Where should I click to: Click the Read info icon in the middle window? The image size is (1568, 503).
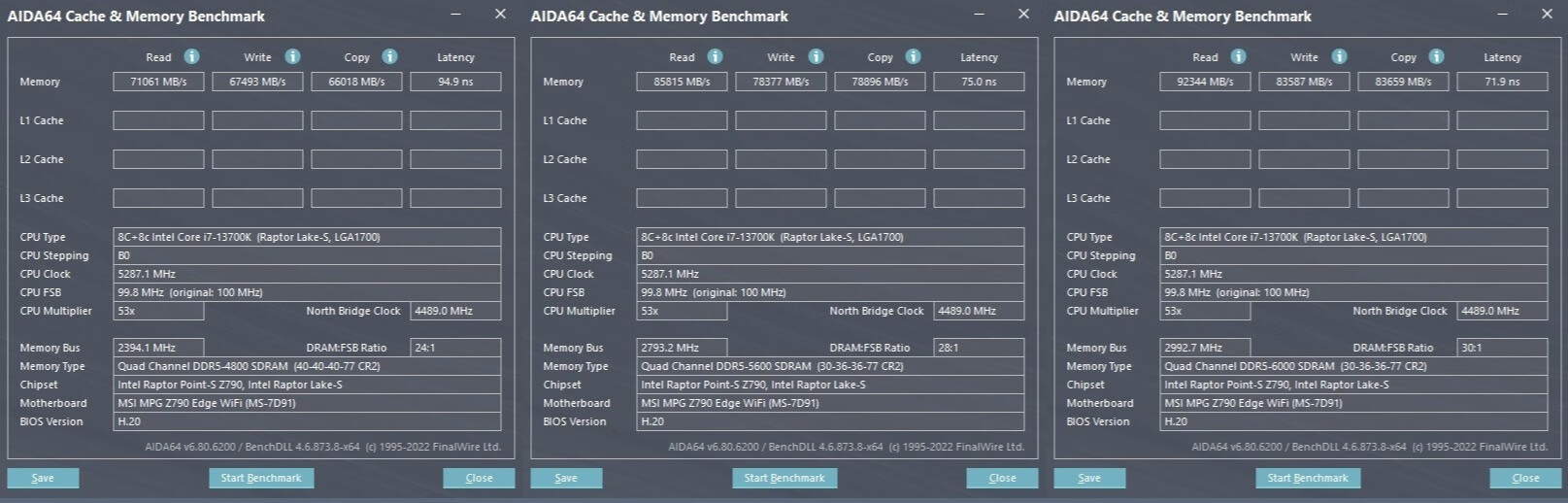[715, 56]
